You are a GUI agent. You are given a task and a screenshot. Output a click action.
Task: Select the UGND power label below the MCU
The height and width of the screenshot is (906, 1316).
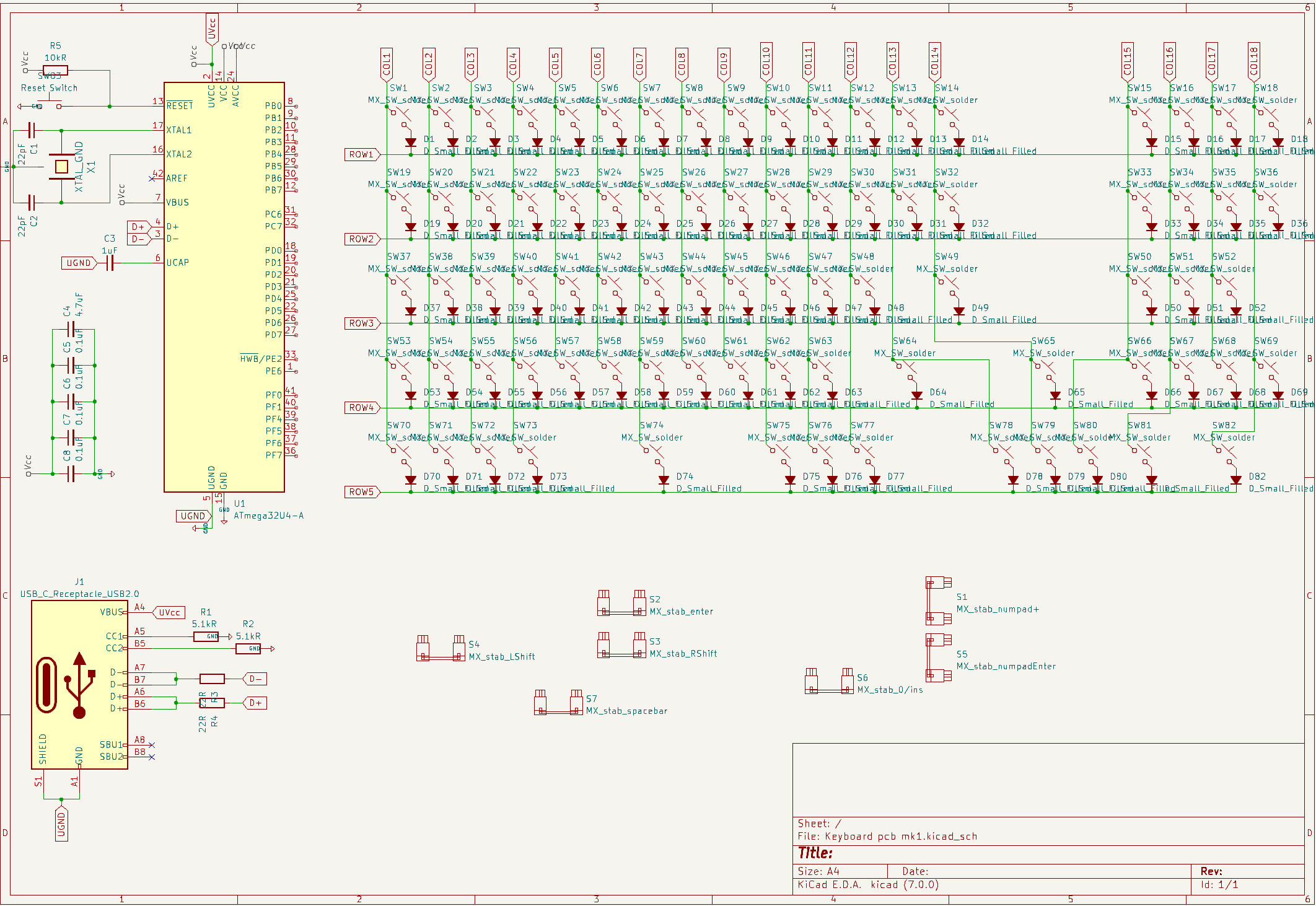pyautogui.click(x=193, y=516)
